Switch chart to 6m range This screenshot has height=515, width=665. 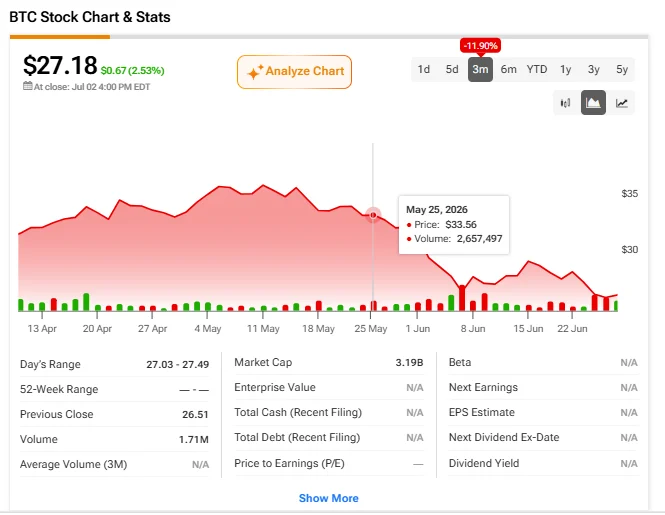(x=509, y=69)
